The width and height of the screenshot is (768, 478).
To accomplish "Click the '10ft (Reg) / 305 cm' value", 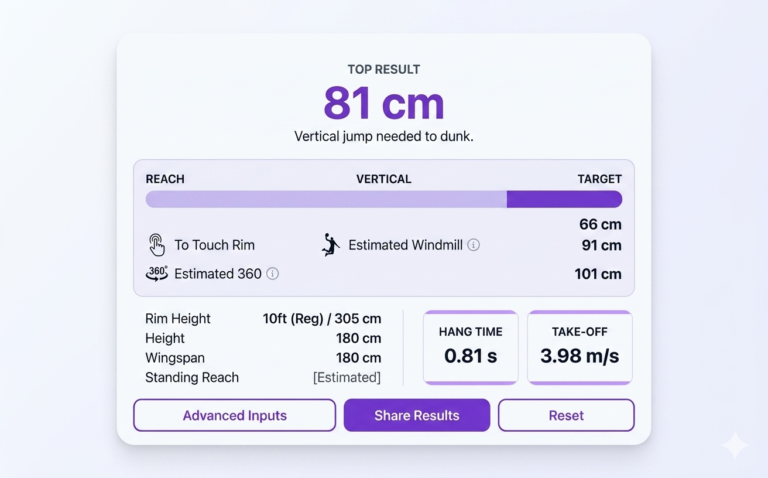I will tap(322, 319).
